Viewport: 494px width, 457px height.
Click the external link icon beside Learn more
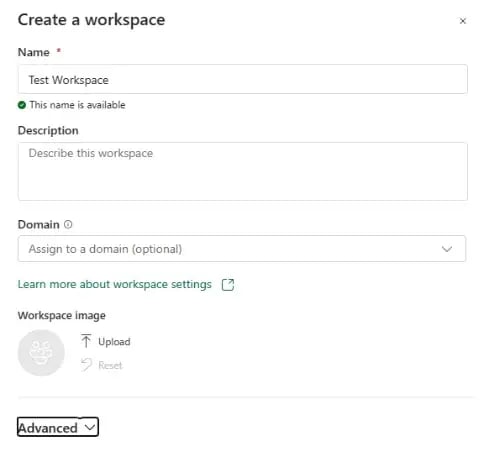click(x=228, y=285)
